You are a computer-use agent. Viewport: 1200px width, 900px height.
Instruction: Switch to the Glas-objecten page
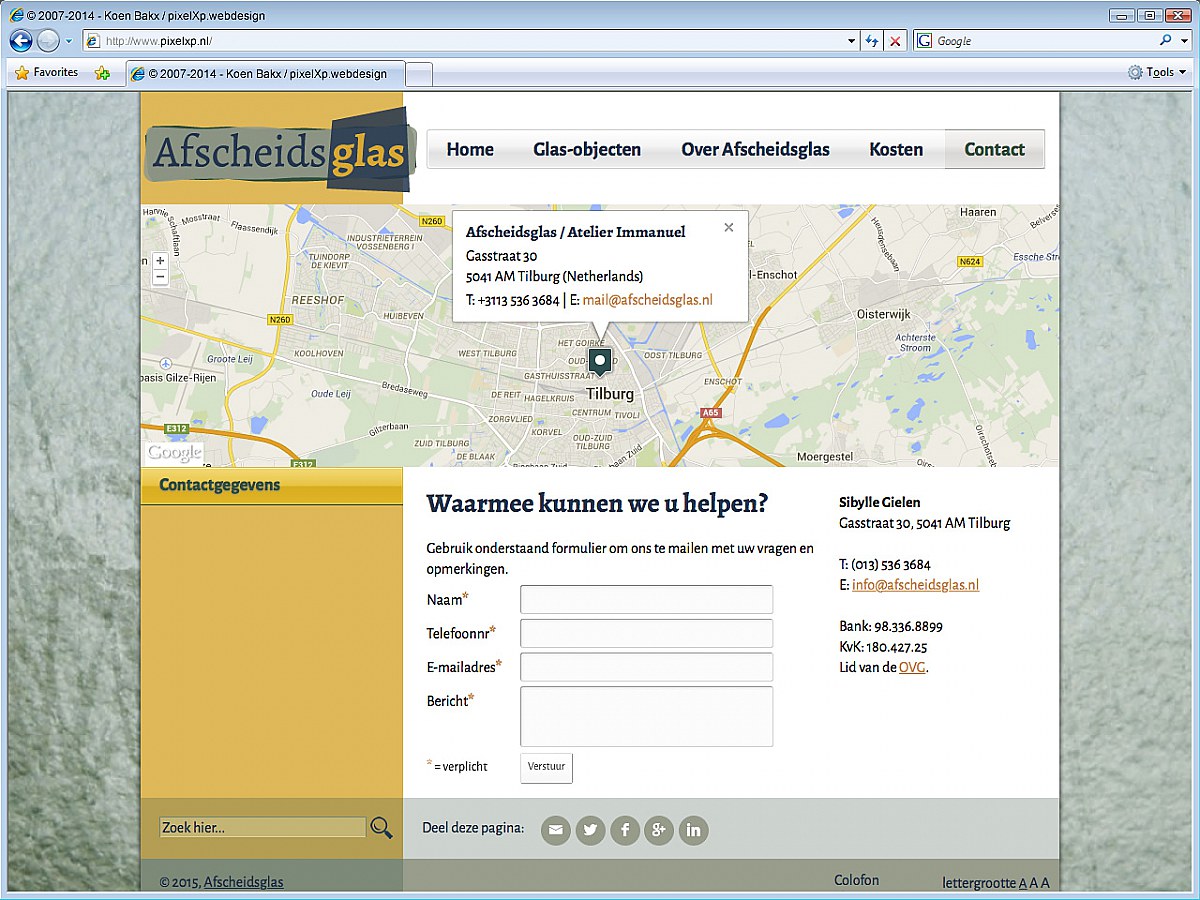[587, 149]
